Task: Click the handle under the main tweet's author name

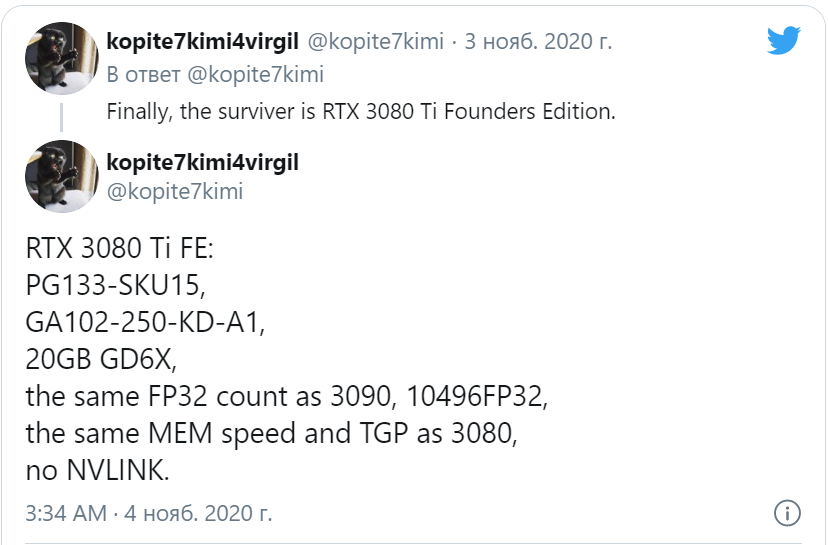Action: click(x=175, y=190)
